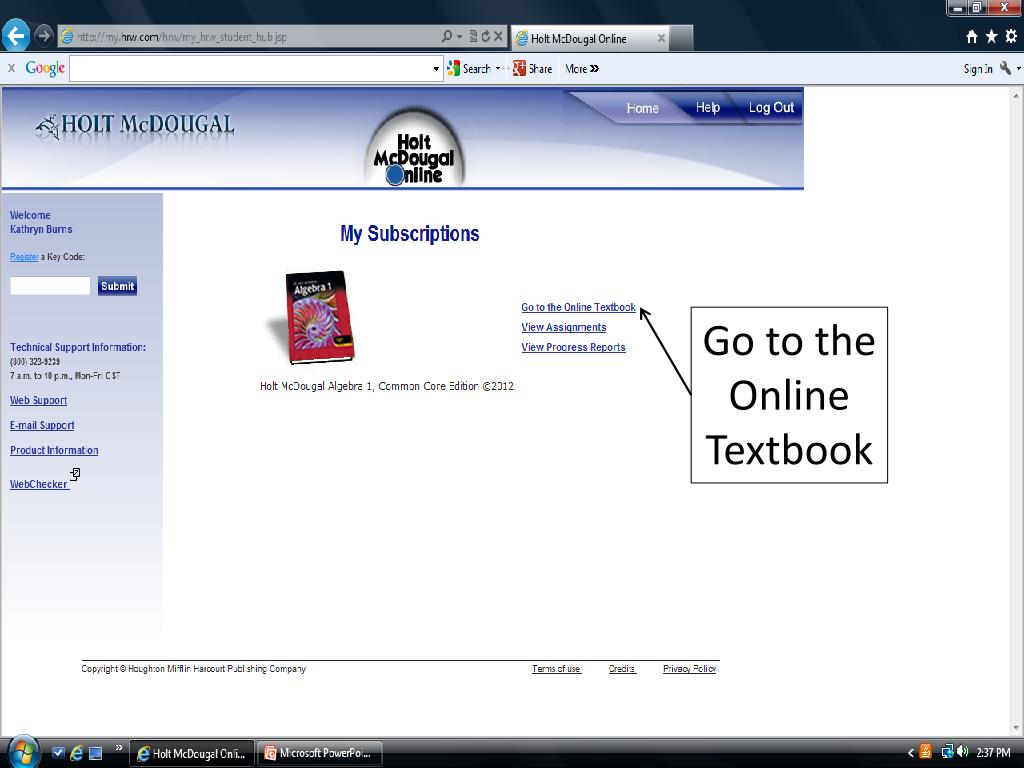Click the Holt McDougal logo in banner
1024x768 pixels.
point(135,125)
